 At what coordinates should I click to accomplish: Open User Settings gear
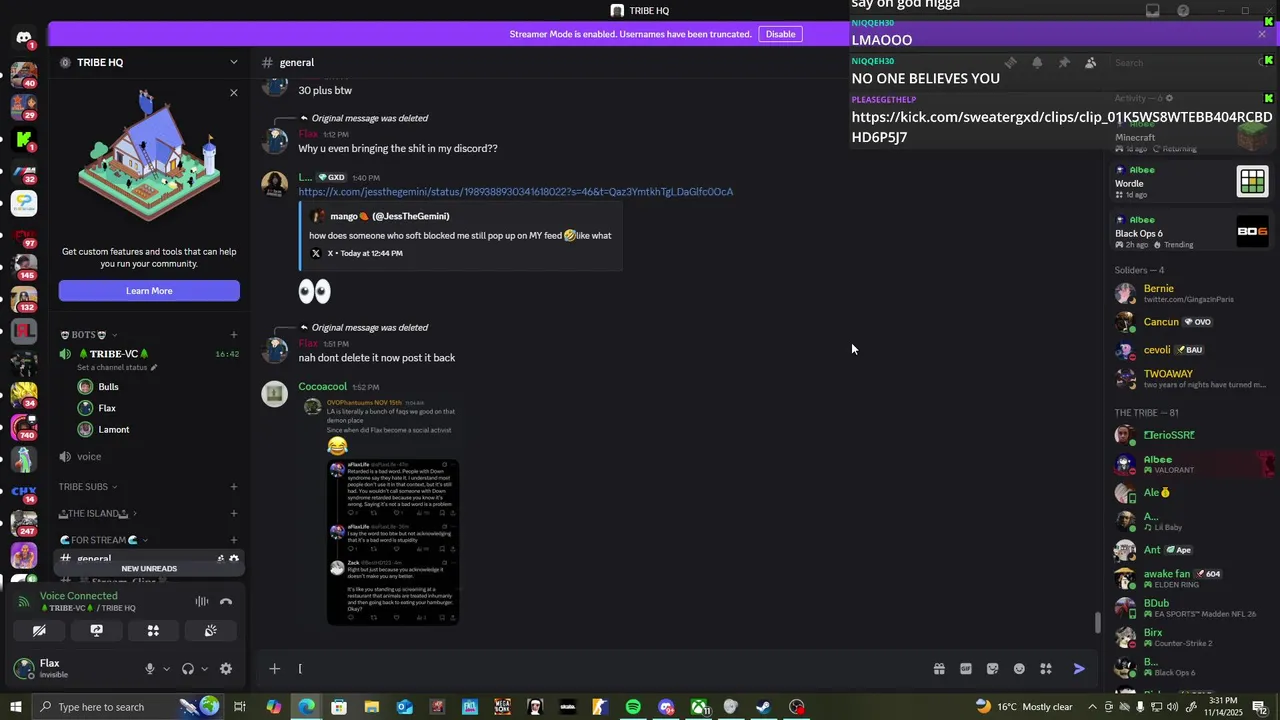226,669
